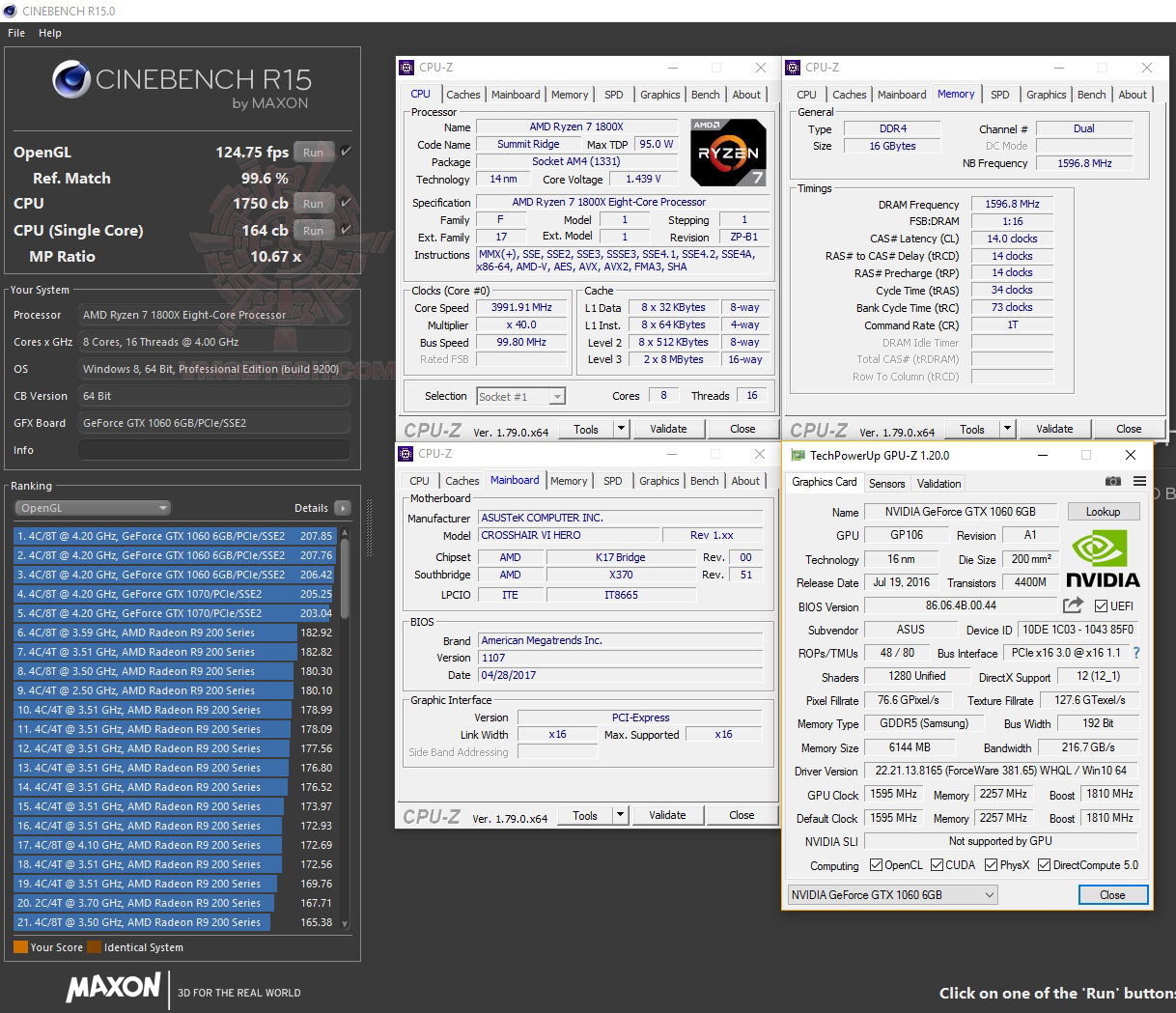The image size is (1176, 1013).
Task: Select ranking row 21 with score 165.38
Action: pyautogui.click(x=174, y=922)
